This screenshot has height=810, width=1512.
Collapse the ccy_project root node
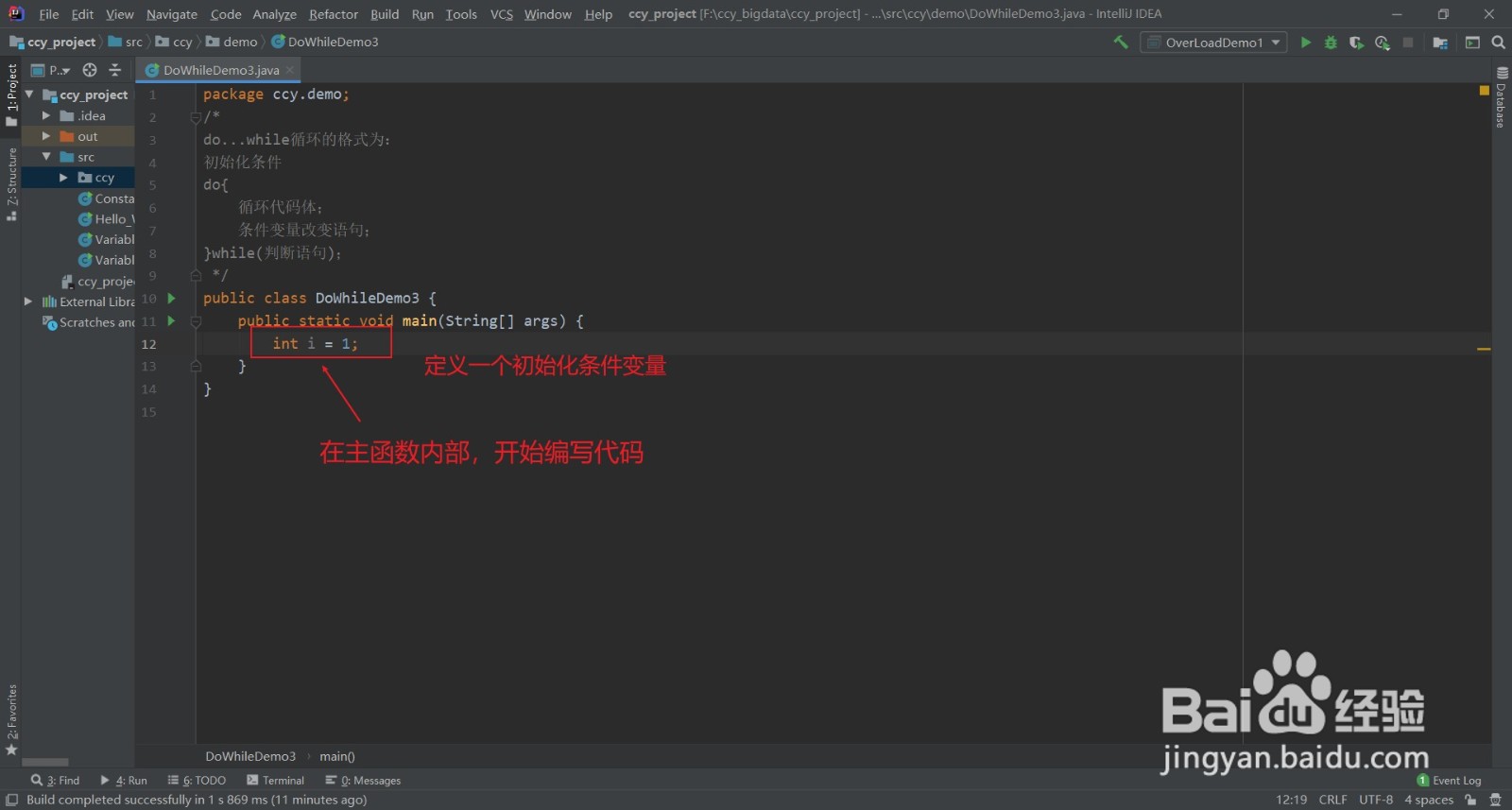click(x=29, y=95)
